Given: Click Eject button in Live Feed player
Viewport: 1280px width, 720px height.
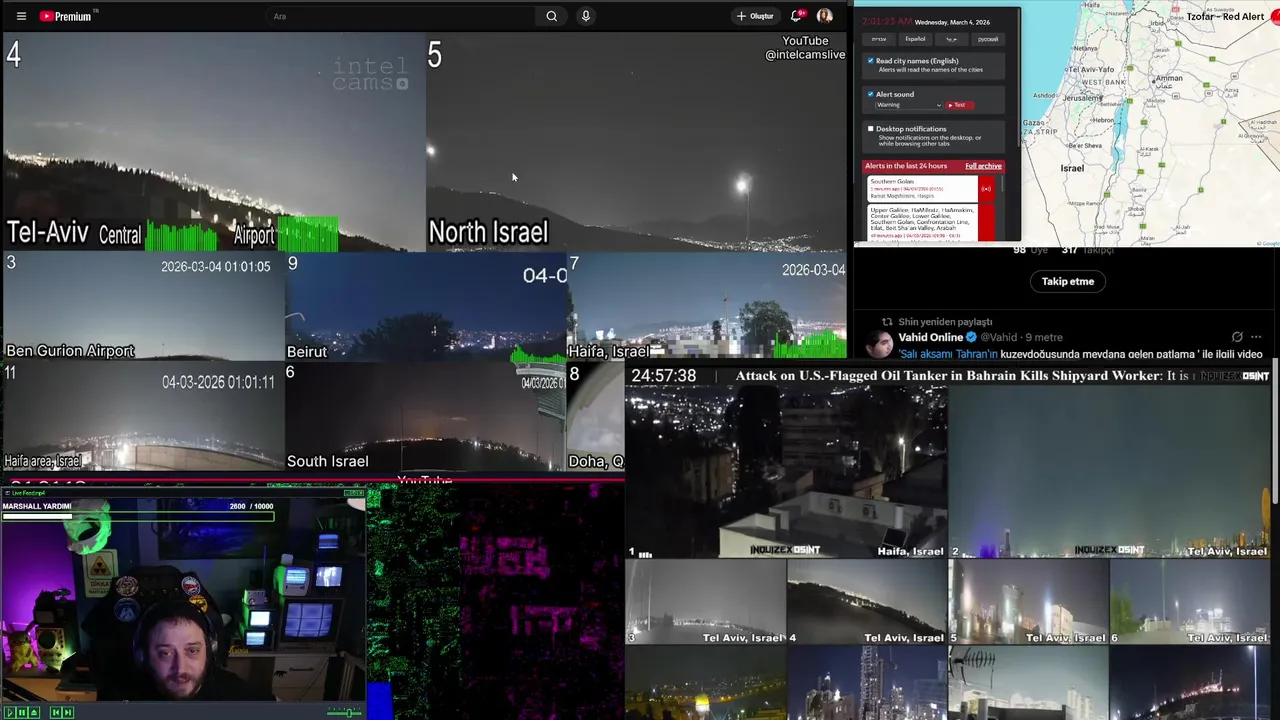Looking at the screenshot, I should pos(34,712).
